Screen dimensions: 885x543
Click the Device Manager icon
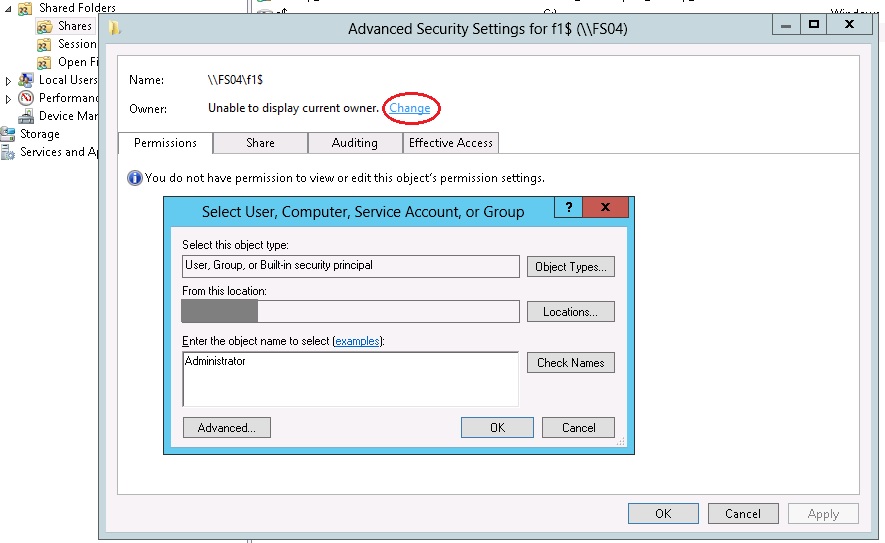[25, 116]
